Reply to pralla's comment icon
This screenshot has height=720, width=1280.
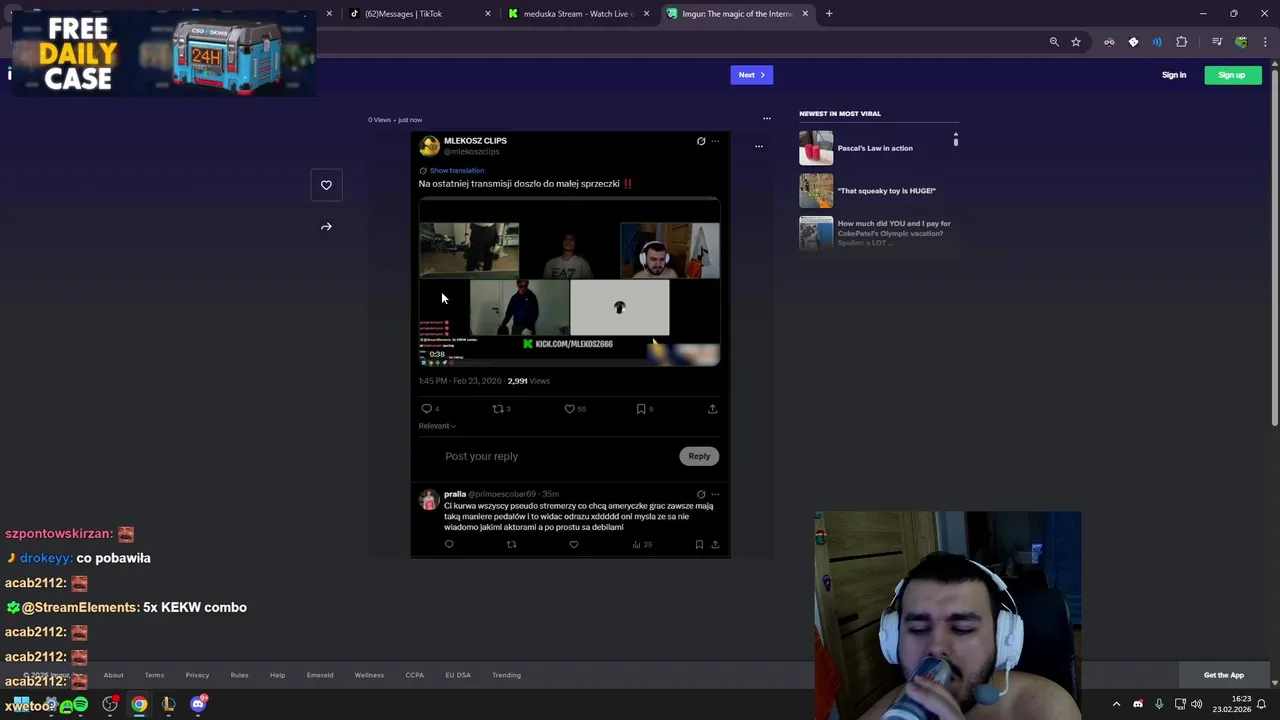click(x=449, y=545)
